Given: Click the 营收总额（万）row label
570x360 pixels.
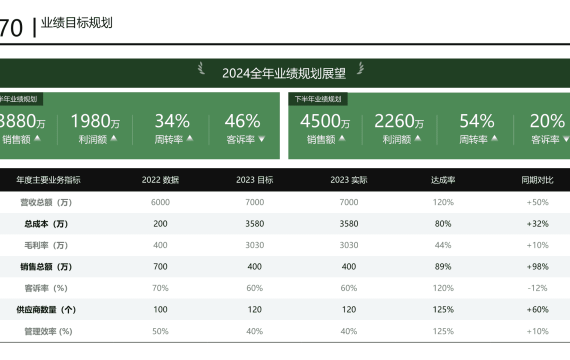Looking at the screenshot, I should pos(46,202).
